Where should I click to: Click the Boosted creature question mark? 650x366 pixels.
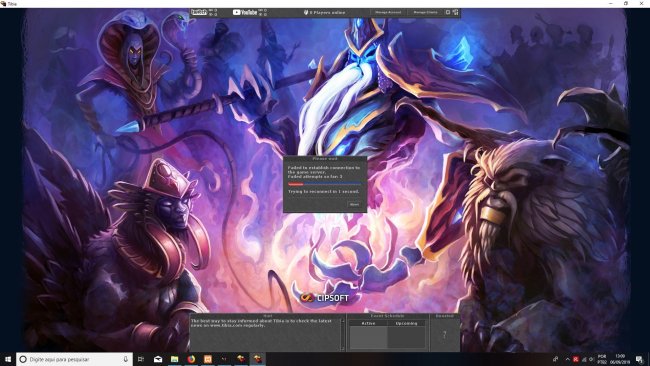tap(444, 334)
